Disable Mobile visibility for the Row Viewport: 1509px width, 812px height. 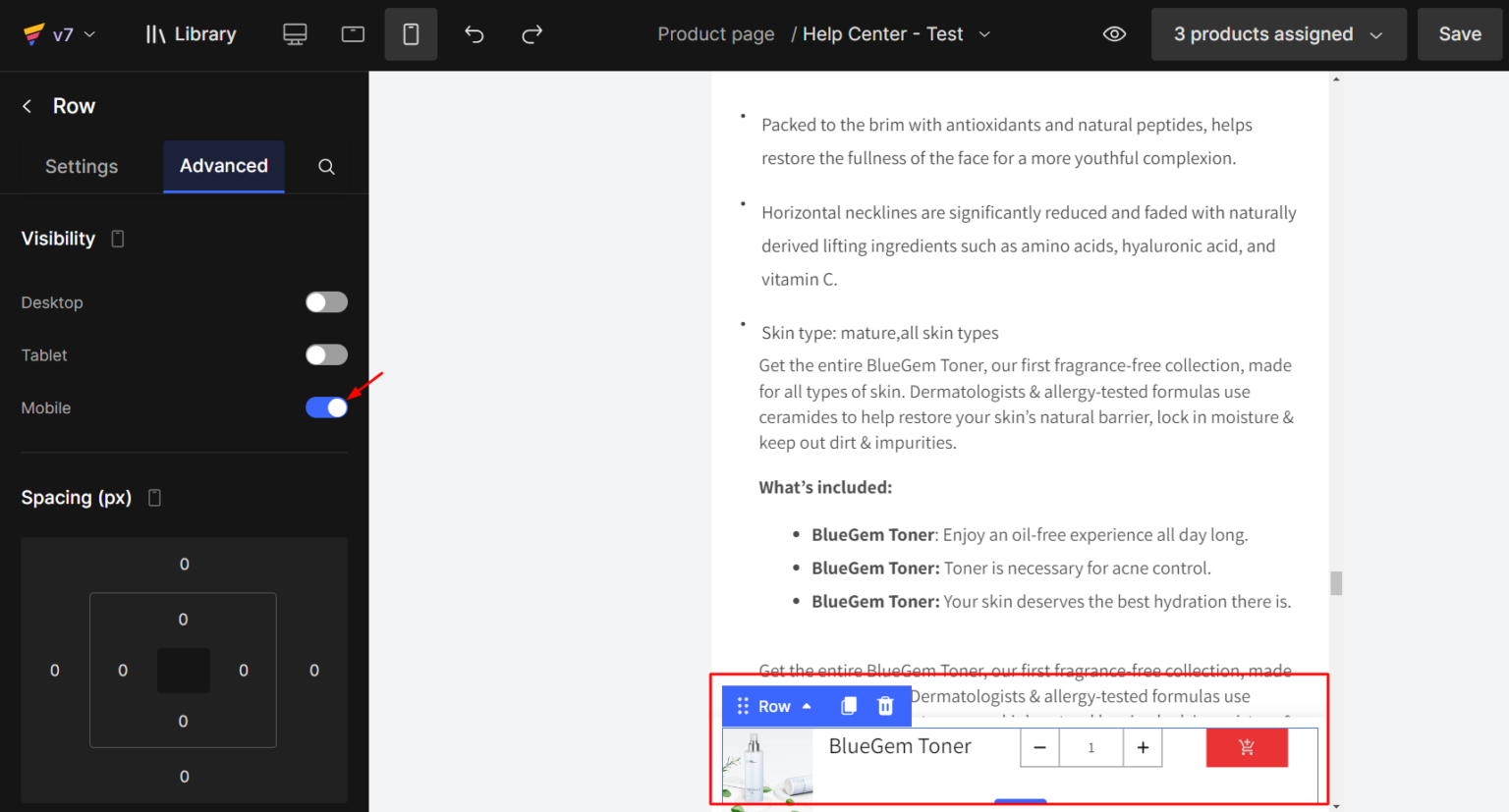326,406
